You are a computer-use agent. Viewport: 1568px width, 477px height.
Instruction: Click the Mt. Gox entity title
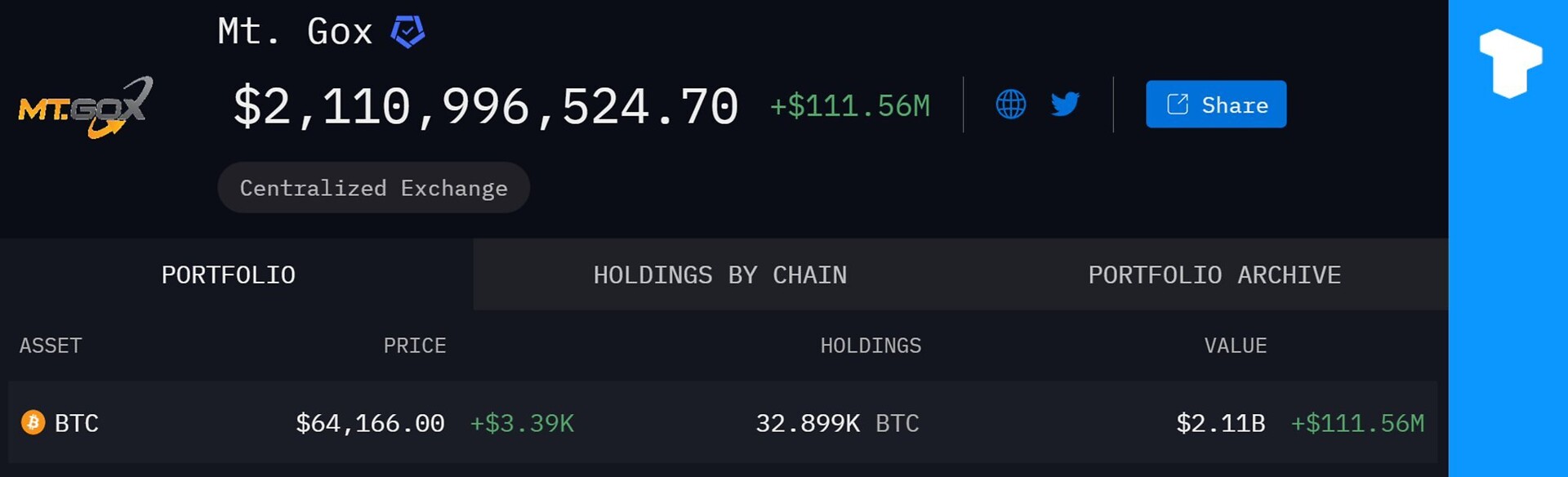[x=295, y=32]
